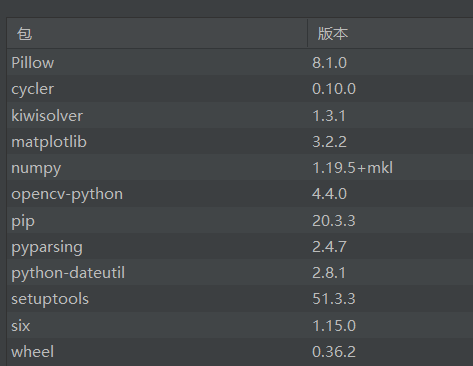Select the Pillow package row

(x=240, y=63)
